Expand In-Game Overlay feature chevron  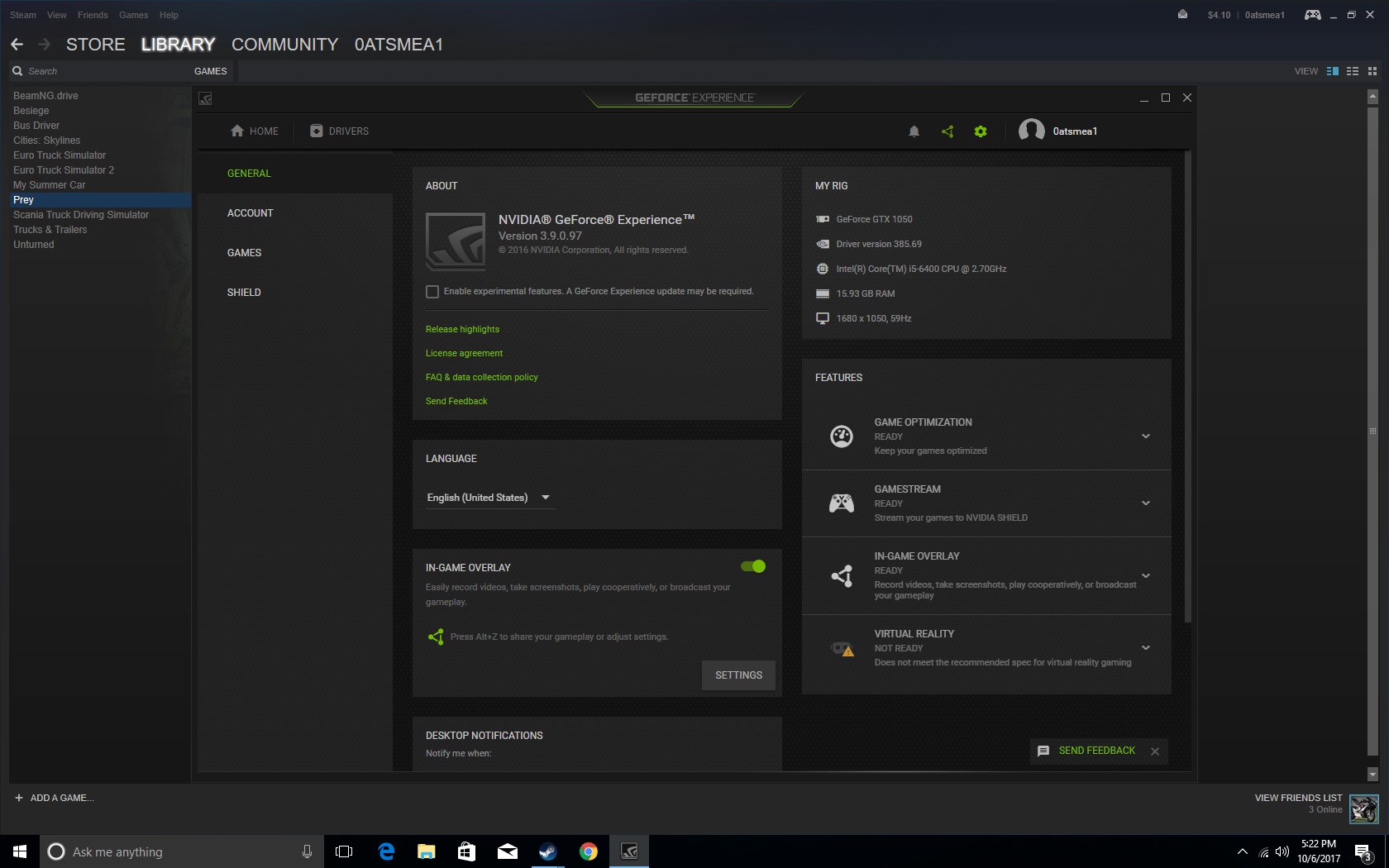point(1146,576)
